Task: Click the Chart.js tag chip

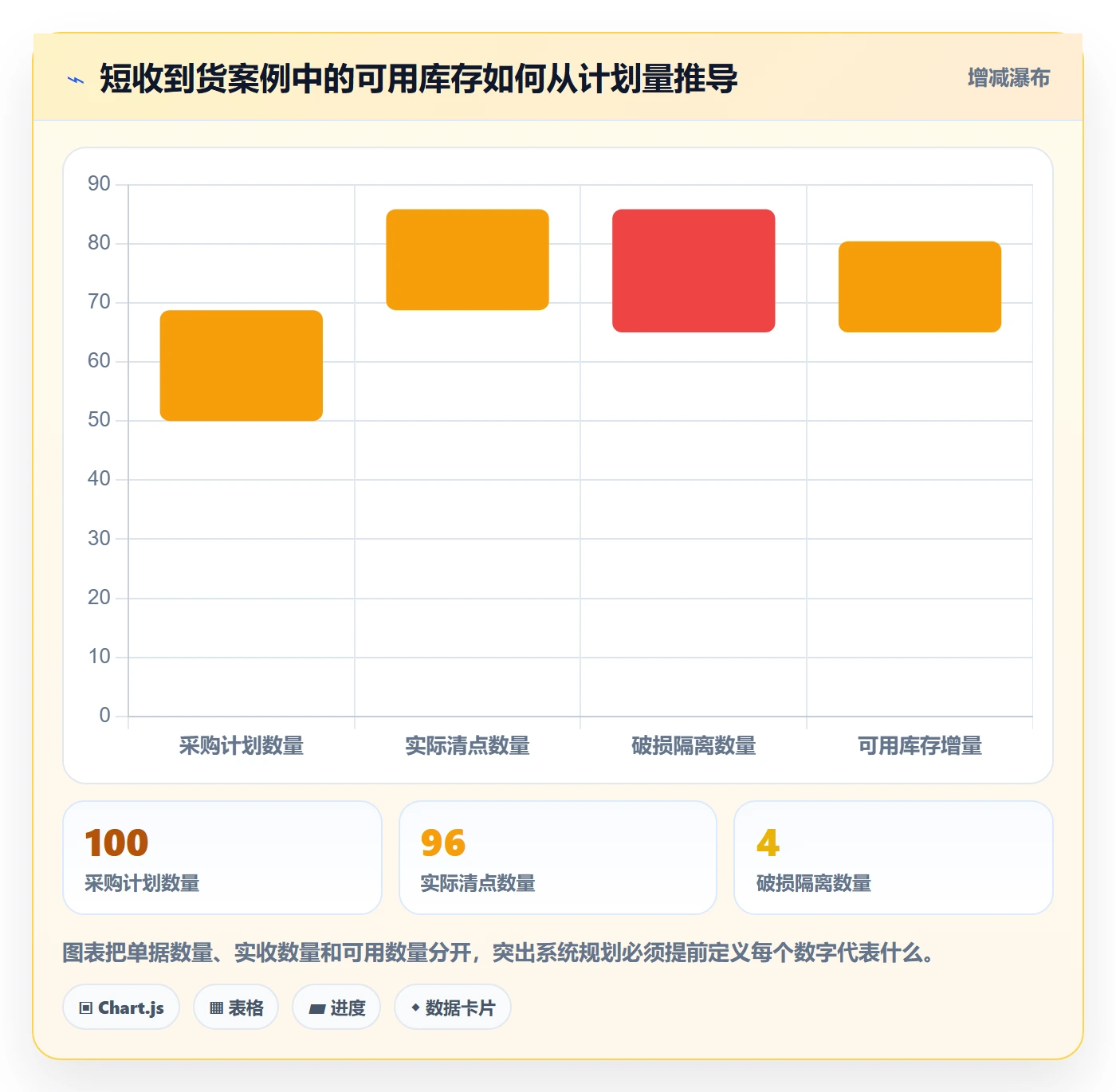Action: click(x=121, y=1008)
